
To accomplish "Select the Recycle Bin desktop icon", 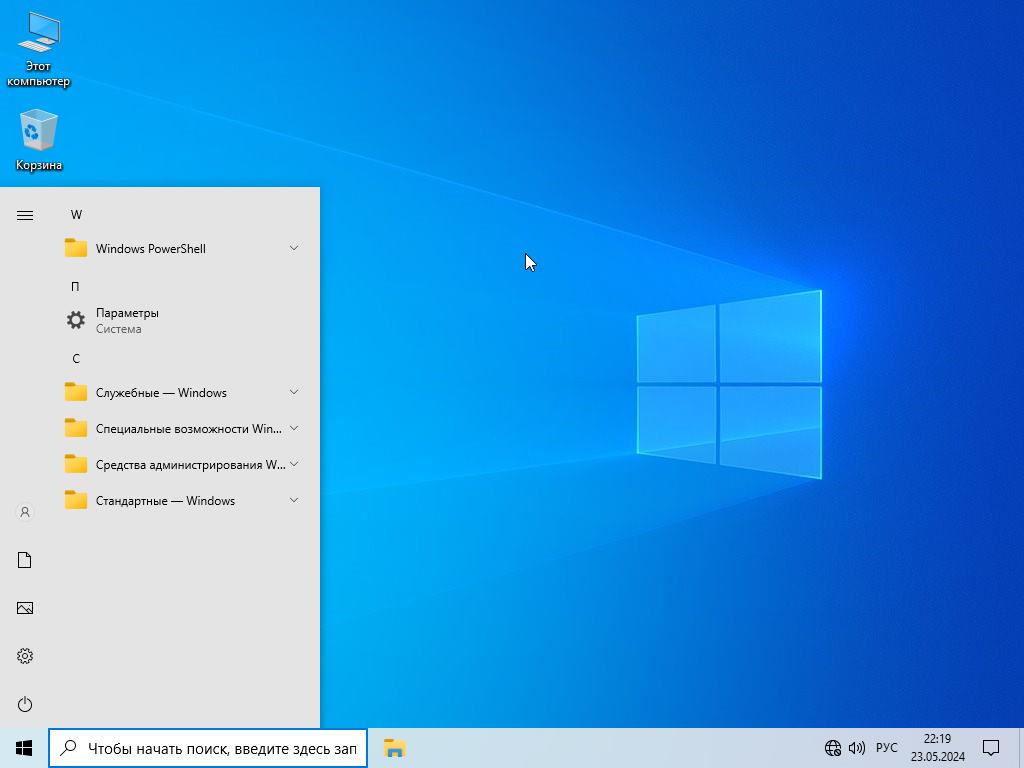I will 38,140.
